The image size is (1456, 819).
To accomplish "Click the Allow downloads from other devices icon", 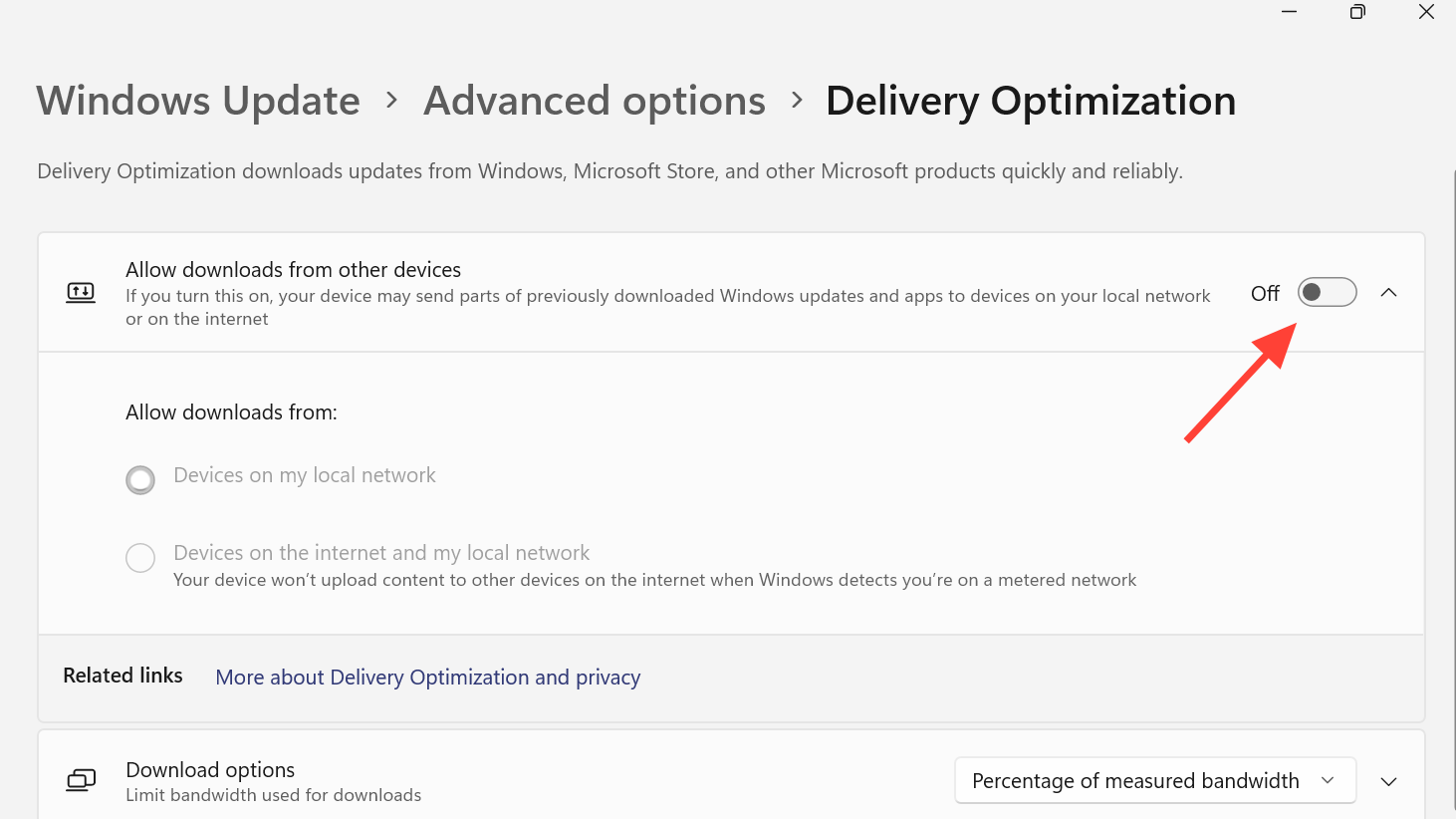I will pos(81,292).
